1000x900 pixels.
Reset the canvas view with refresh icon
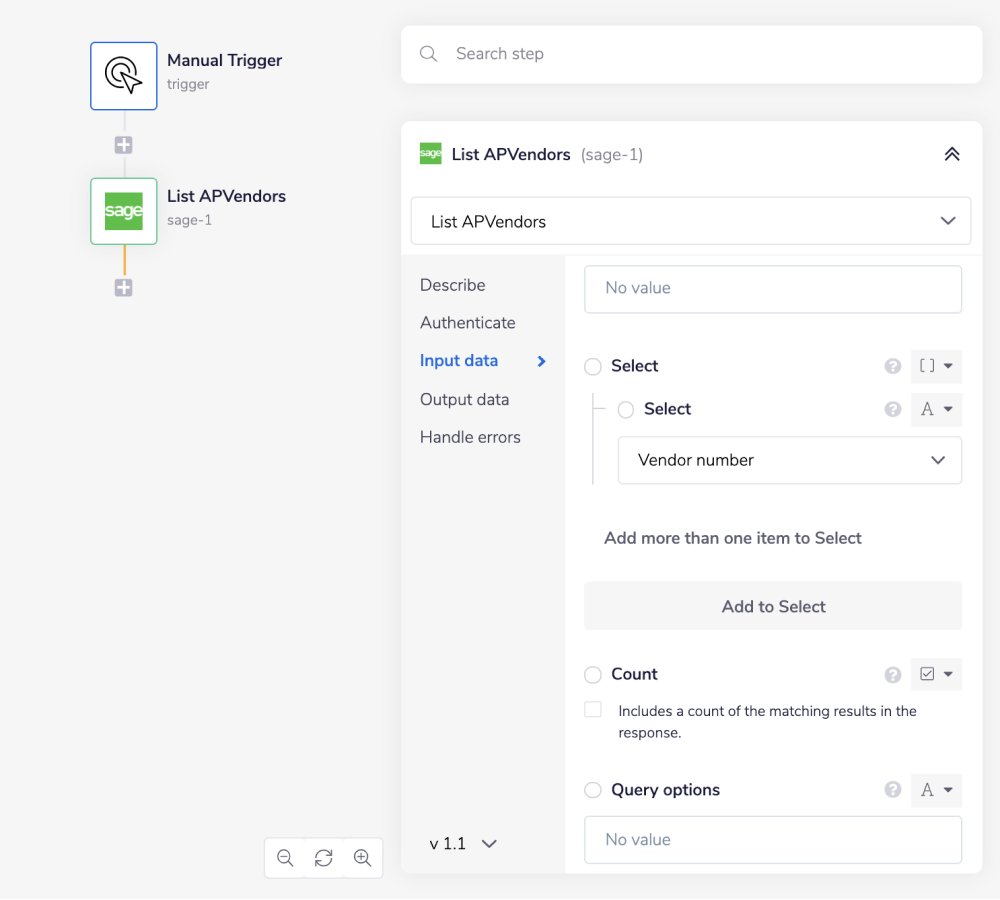pos(323,858)
